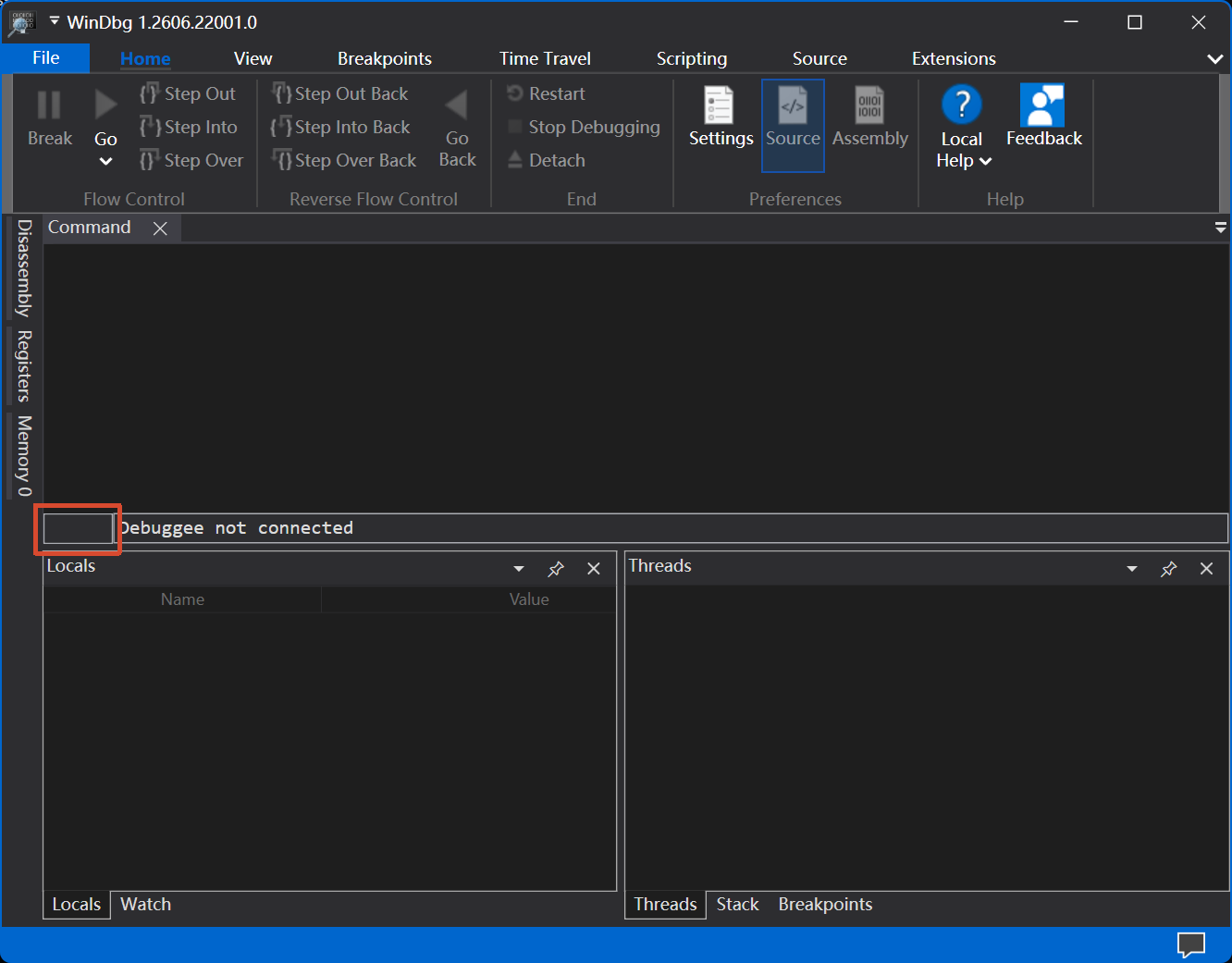Click Step Over Back command
The image size is (1232, 963).
pyautogui.click(x=344, y=160)
